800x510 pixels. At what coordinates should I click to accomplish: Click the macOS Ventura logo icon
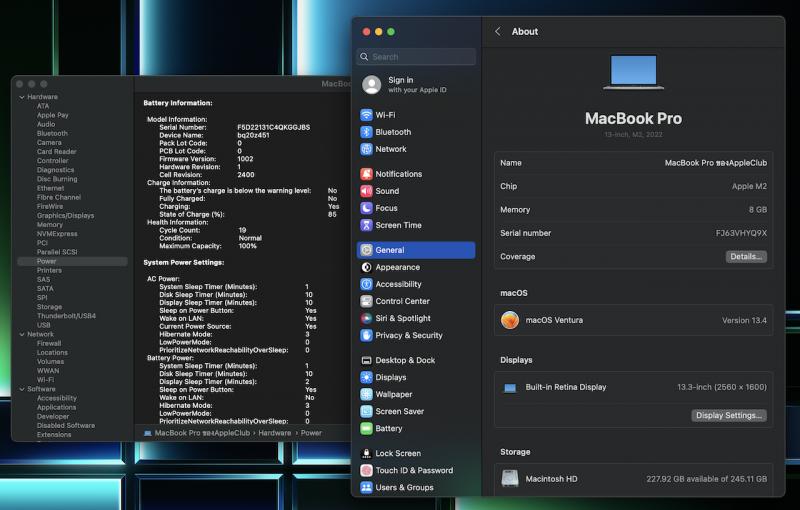click(510, 320)
